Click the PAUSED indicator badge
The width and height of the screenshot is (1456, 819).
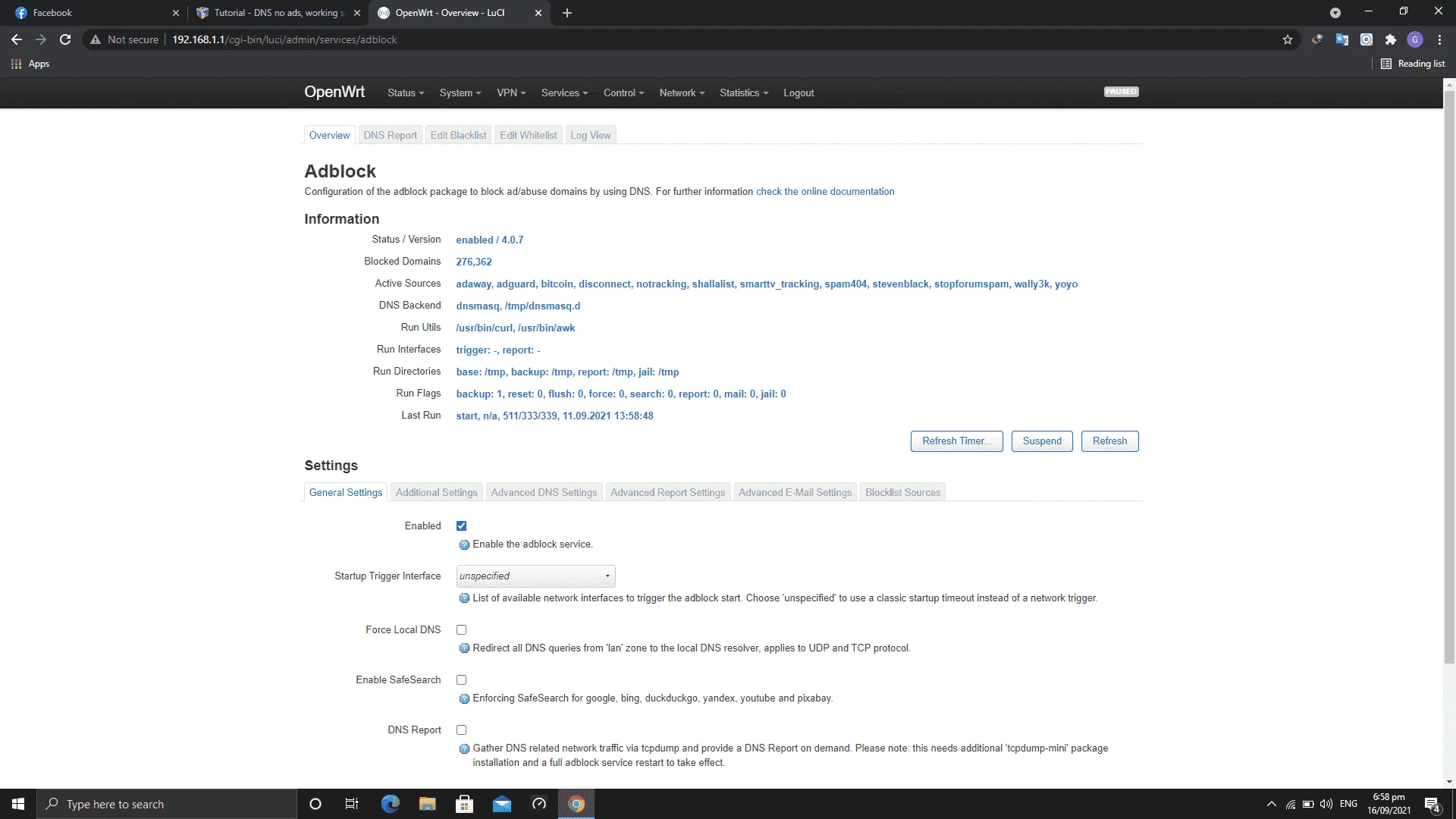click(1122, 92)
